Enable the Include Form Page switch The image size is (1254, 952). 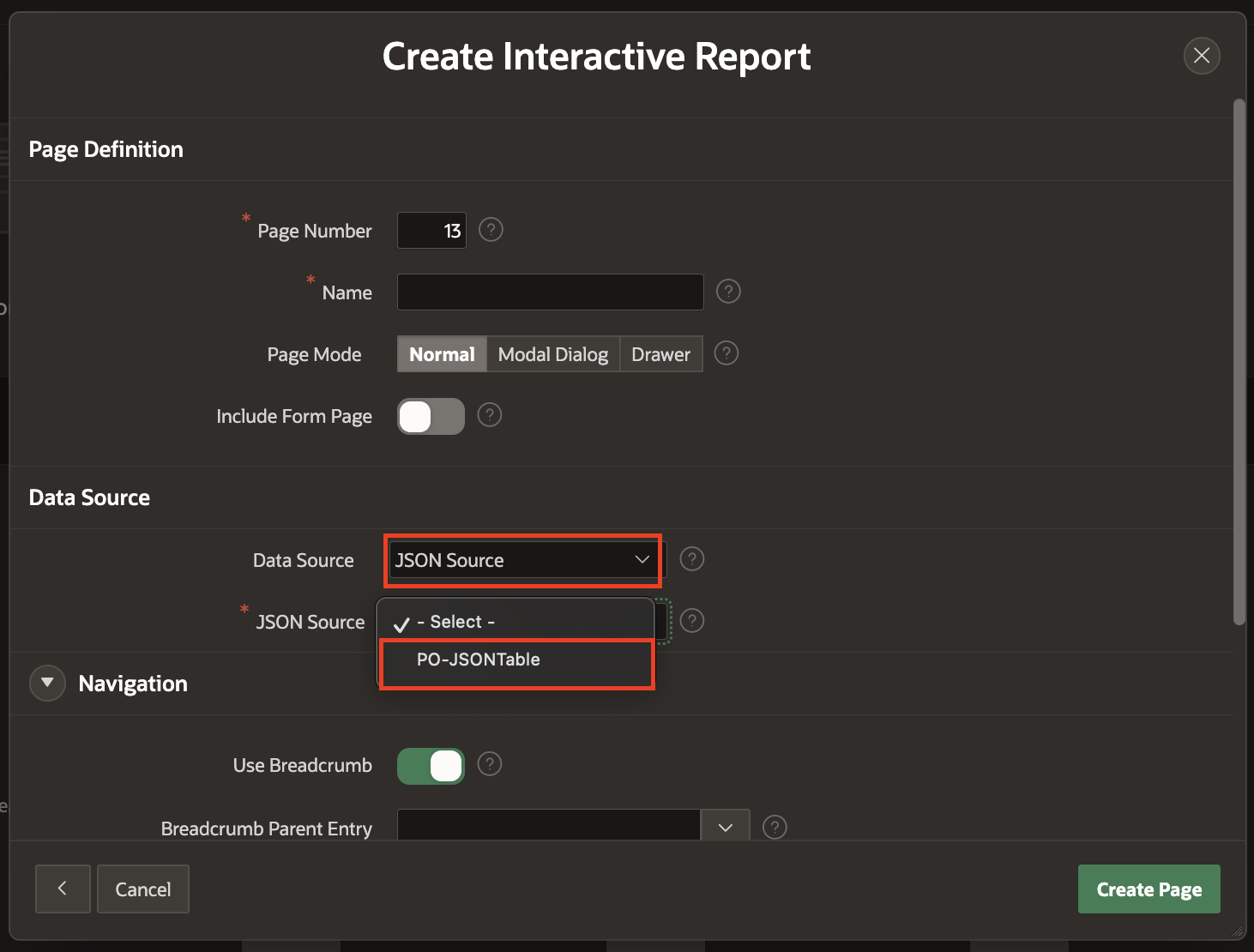(431, 417)
